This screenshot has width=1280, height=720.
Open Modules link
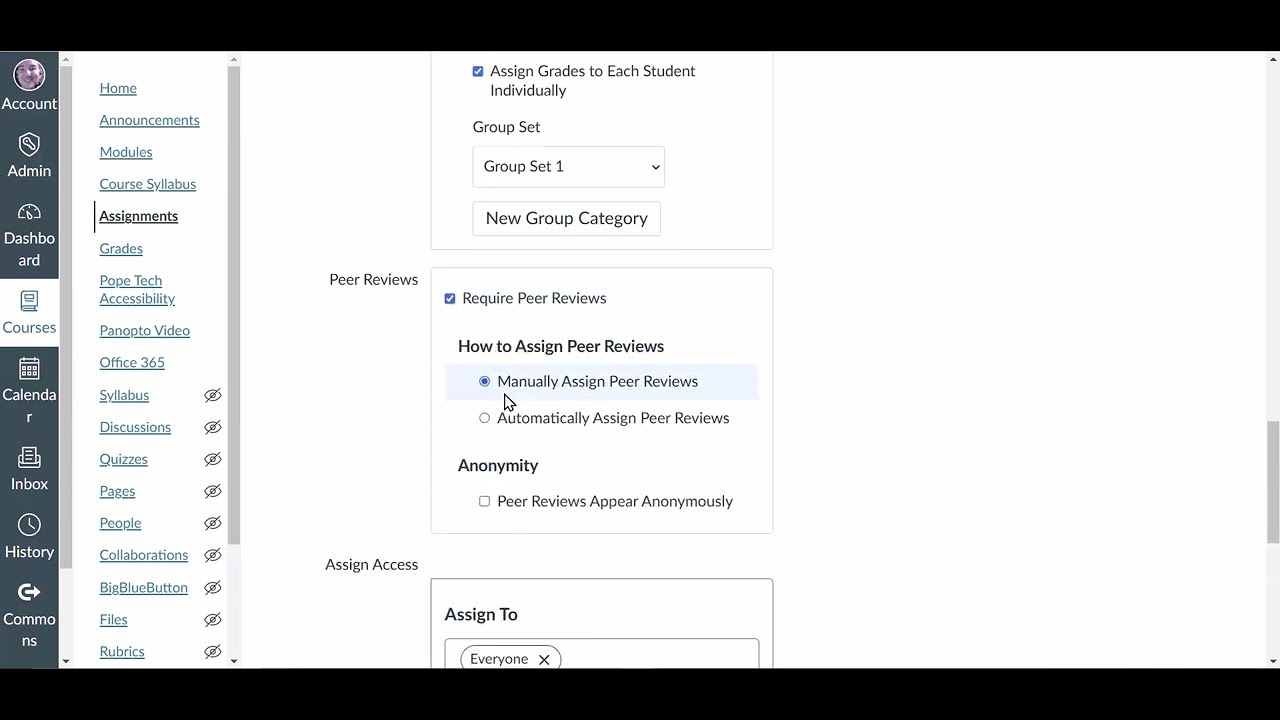pos(126,152)
